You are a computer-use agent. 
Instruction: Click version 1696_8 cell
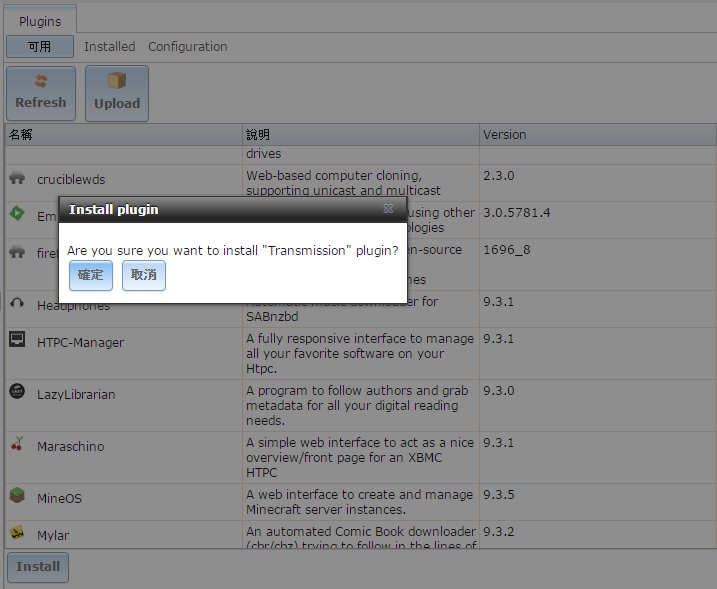pos(507,250)
